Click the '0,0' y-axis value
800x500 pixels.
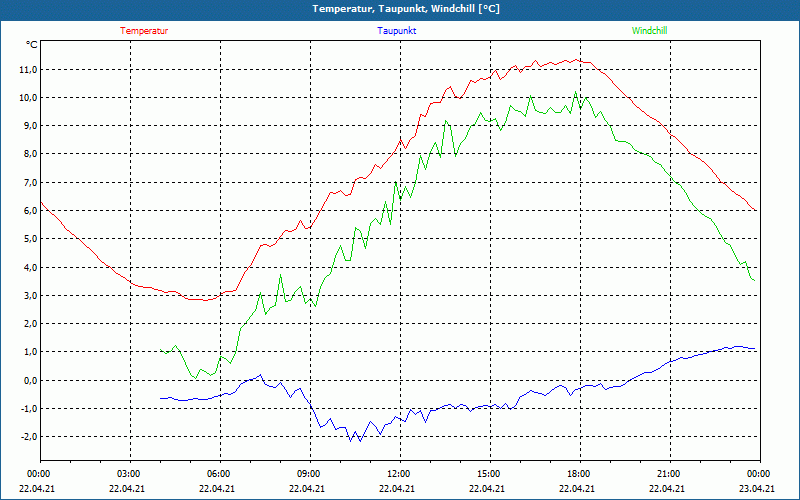[x=30, y=380]
